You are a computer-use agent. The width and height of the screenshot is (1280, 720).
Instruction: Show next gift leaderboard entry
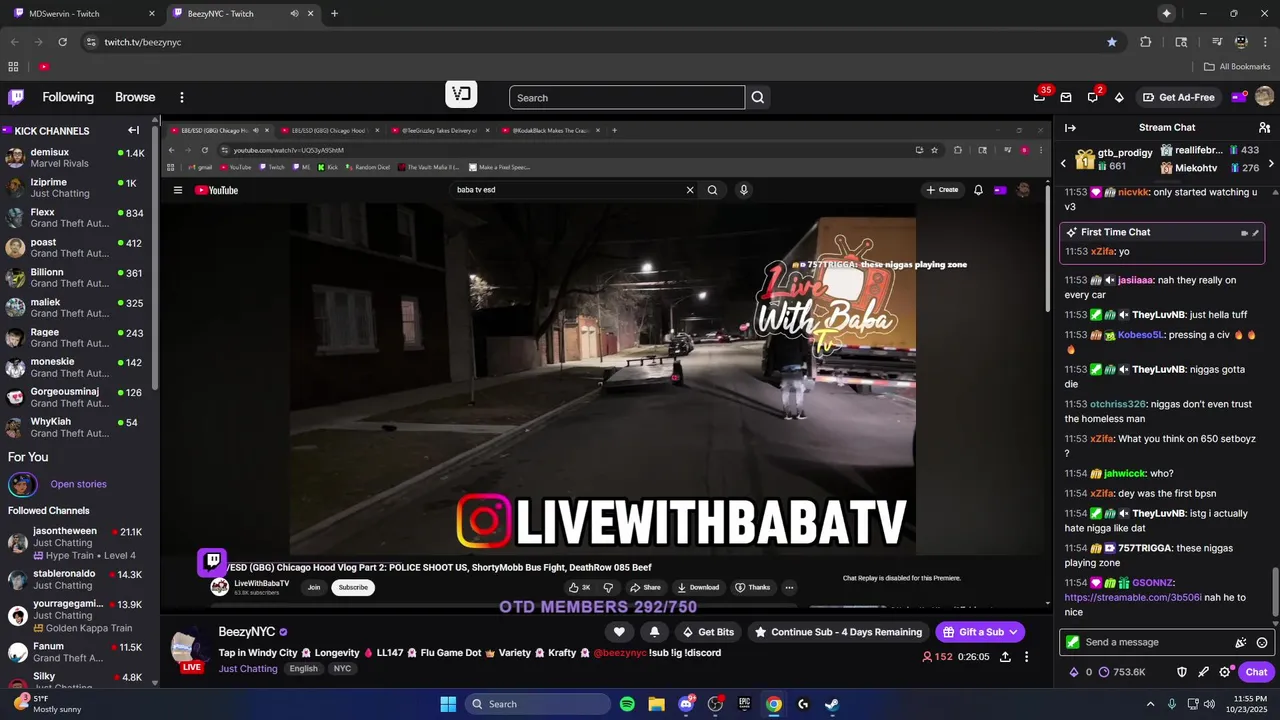click(1271, 162)
